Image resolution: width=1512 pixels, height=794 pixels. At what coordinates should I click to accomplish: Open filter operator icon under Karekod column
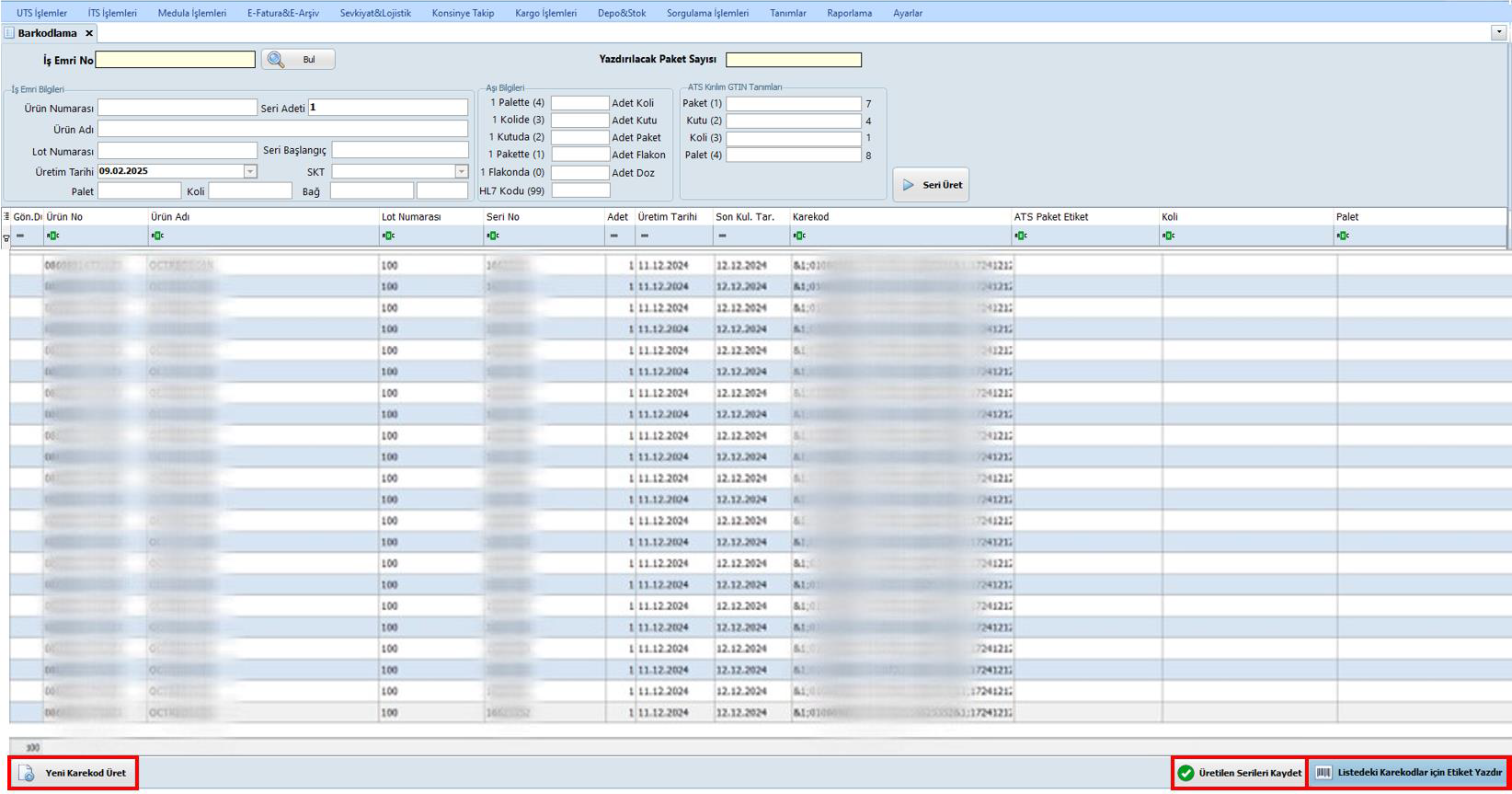click(x=799, y=236)
